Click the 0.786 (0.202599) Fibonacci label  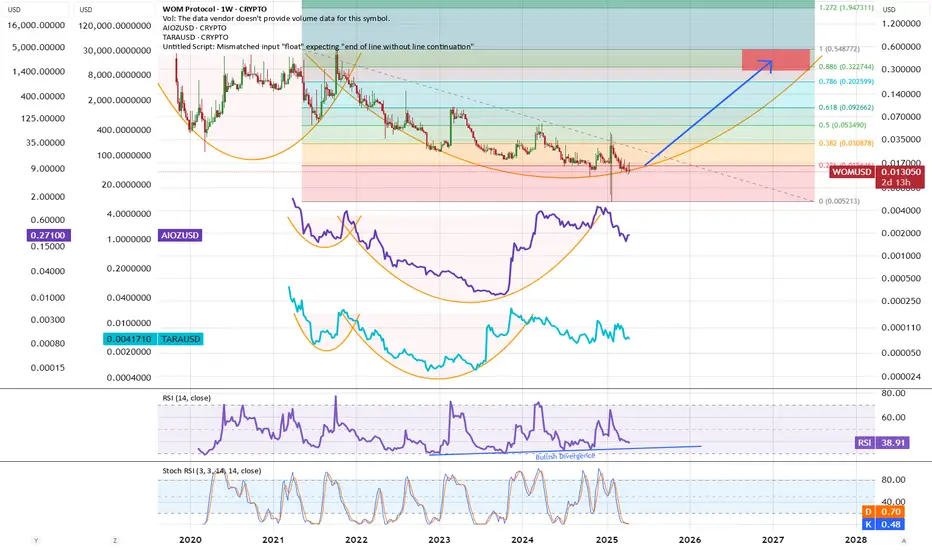(846, 81)
